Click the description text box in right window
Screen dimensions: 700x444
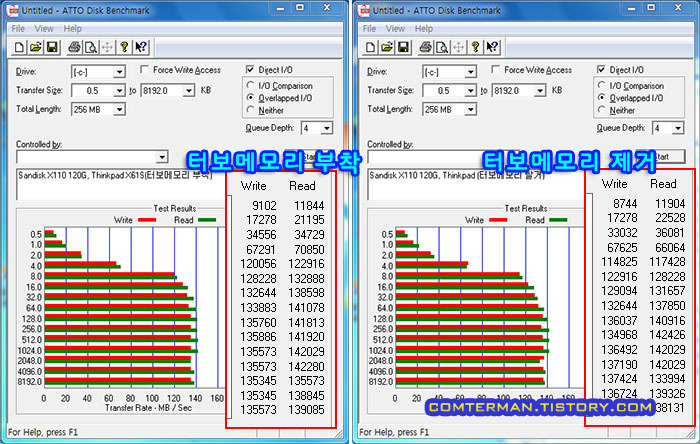coord(476,184)
